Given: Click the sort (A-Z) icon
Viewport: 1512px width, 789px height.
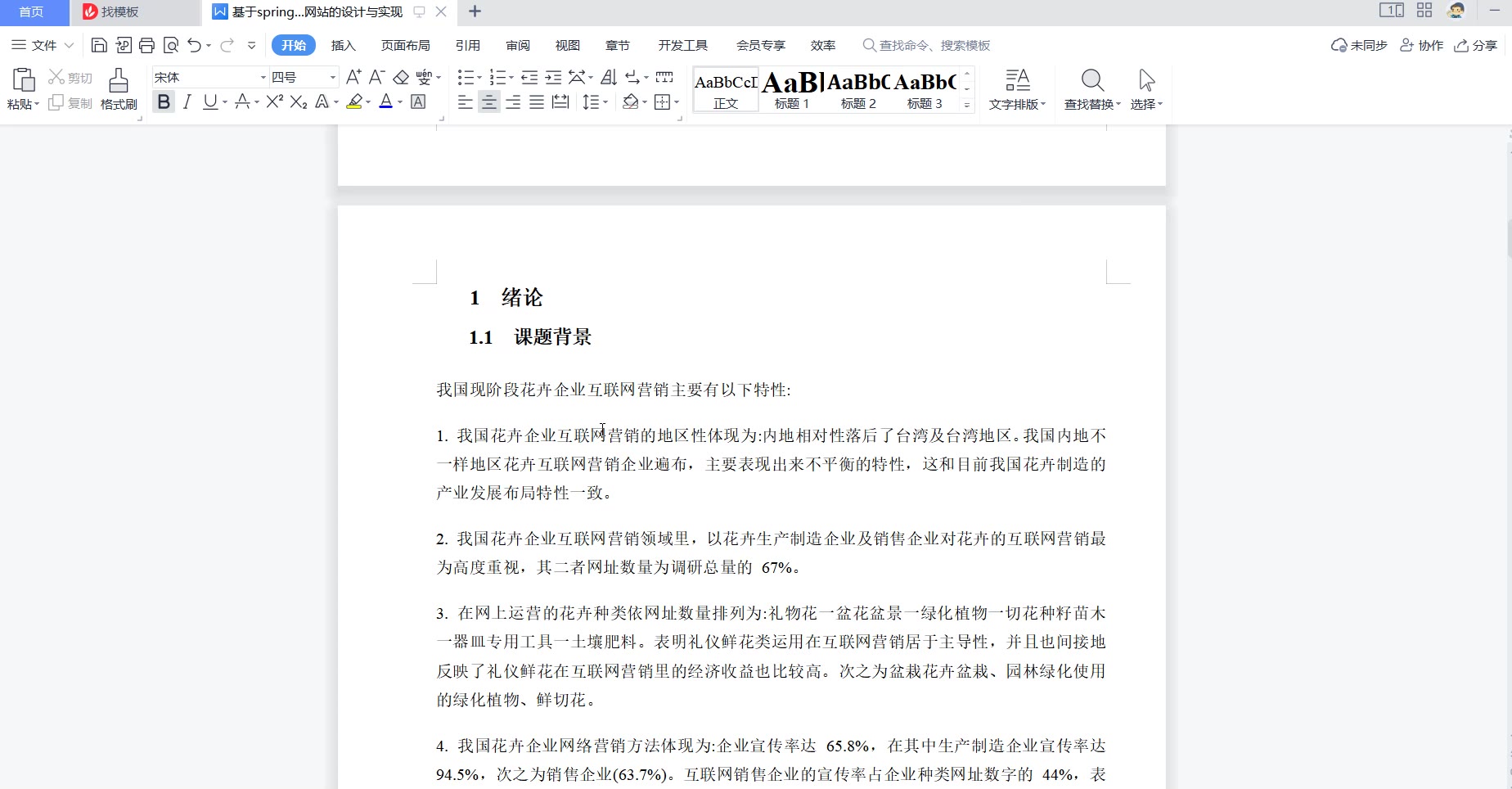Looking at the screenshot, I should point(609,77).
